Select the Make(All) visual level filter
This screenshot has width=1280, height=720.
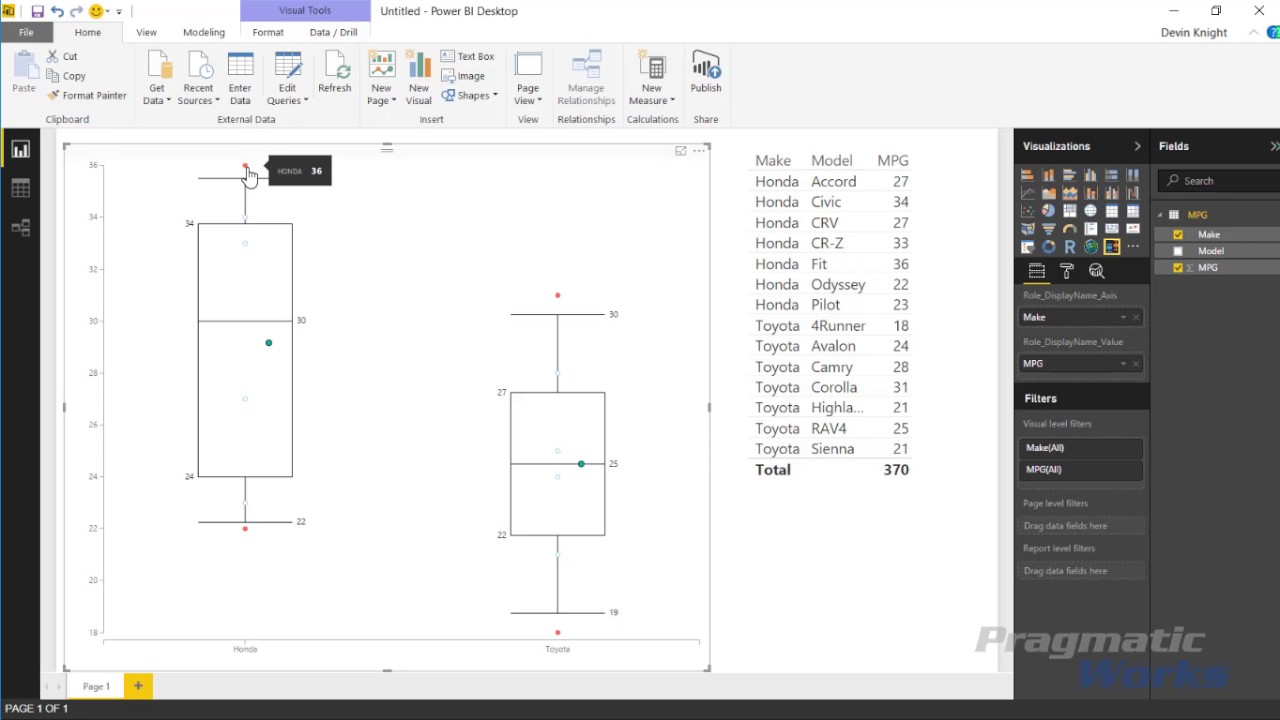[1081, 448]
